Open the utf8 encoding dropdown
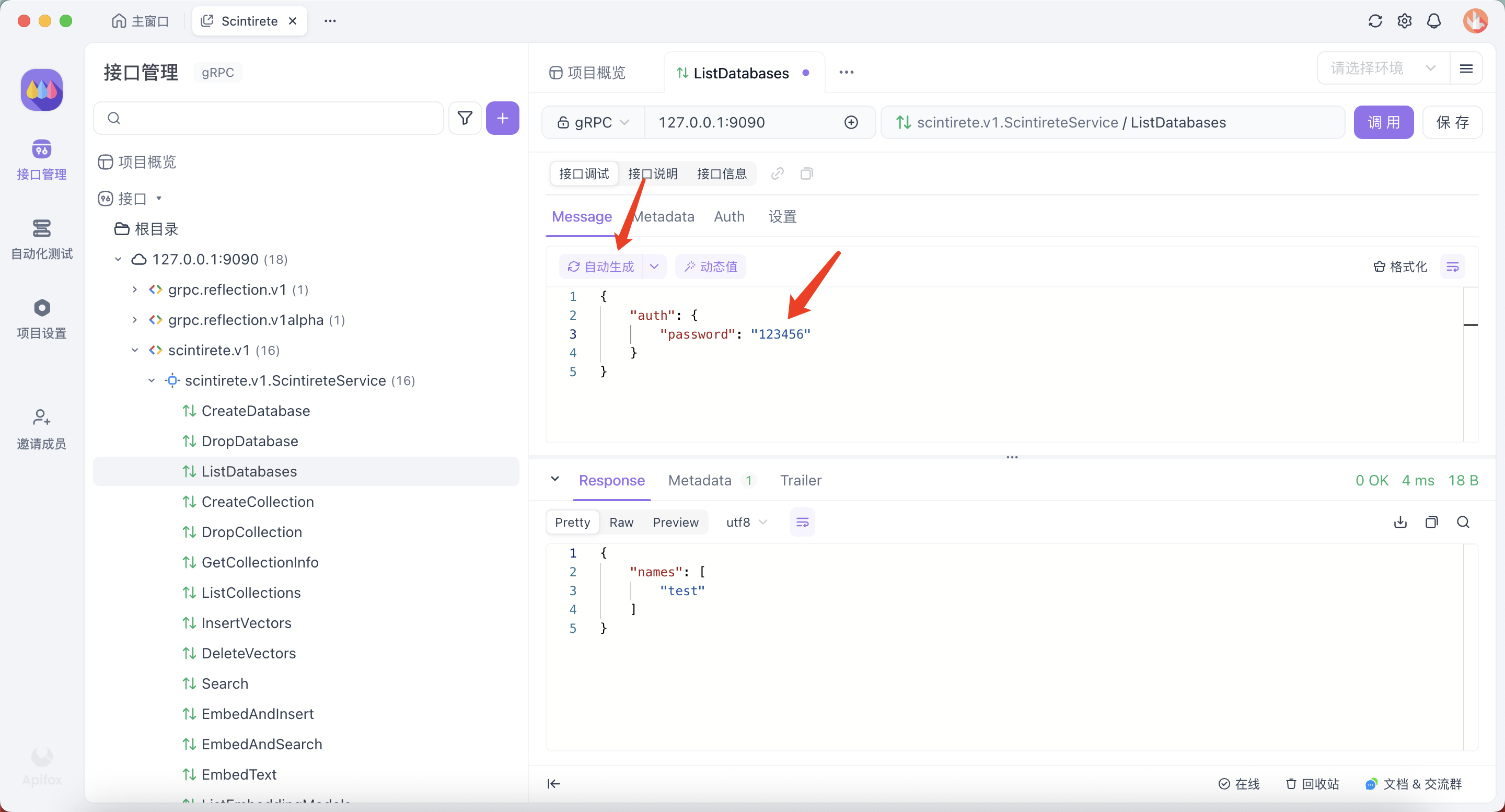The width and height of the screenshot is (1505, 812). (x=746, y=522)
